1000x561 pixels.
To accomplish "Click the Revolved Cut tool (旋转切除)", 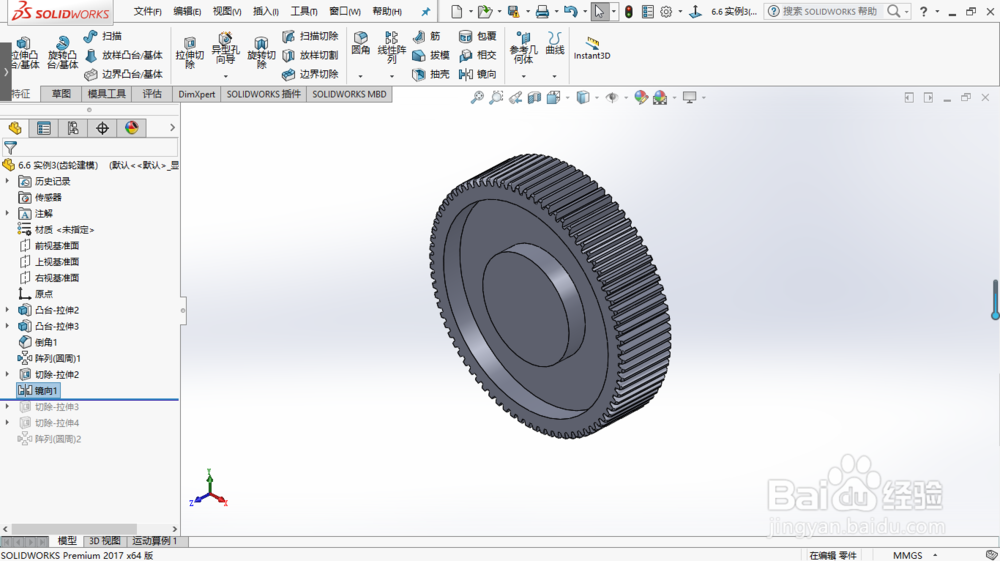I will coord(261,53).
